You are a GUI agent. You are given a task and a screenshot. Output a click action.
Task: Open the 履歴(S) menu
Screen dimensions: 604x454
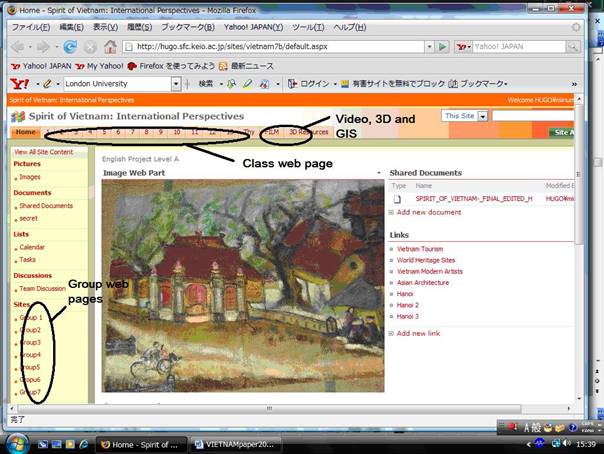pos(139,27)
